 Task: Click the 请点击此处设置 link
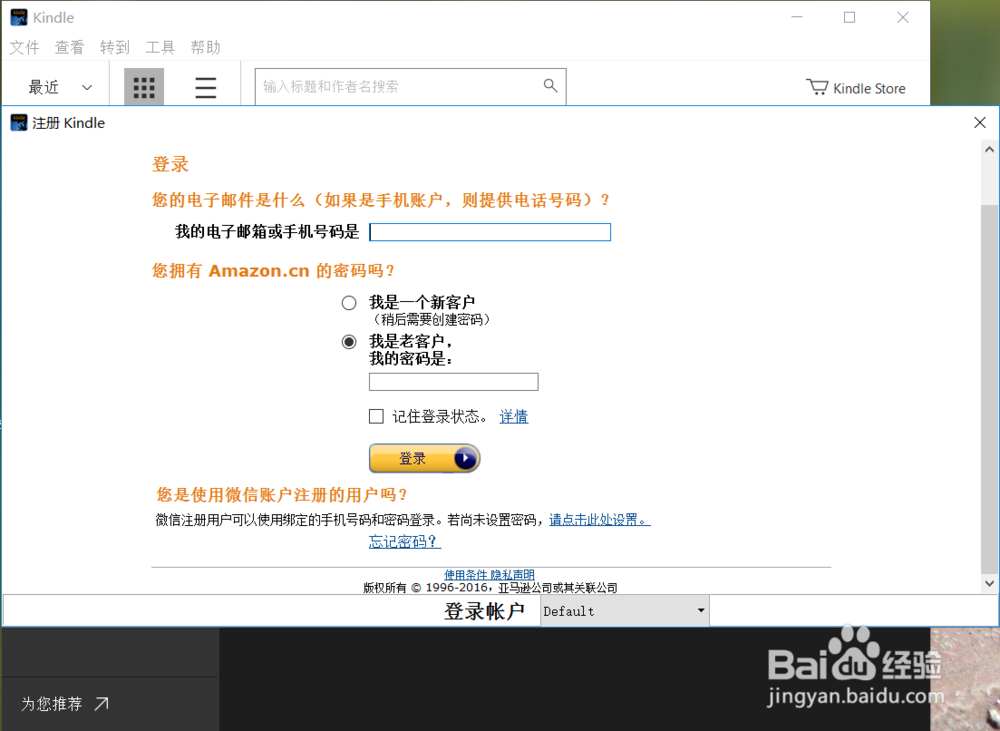tap(599, 520)
